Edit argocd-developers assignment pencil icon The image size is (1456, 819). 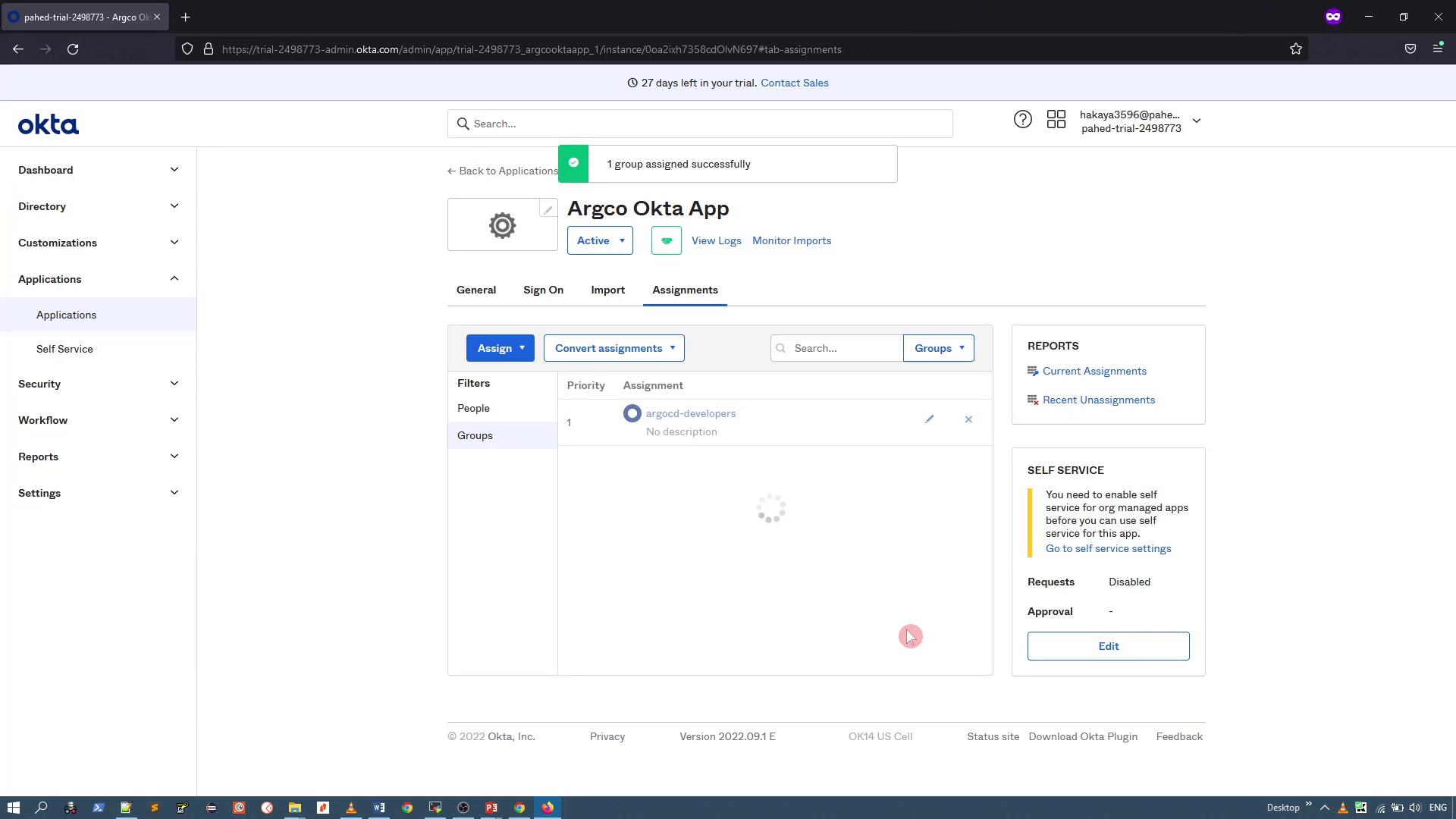[x=929, y=419]
